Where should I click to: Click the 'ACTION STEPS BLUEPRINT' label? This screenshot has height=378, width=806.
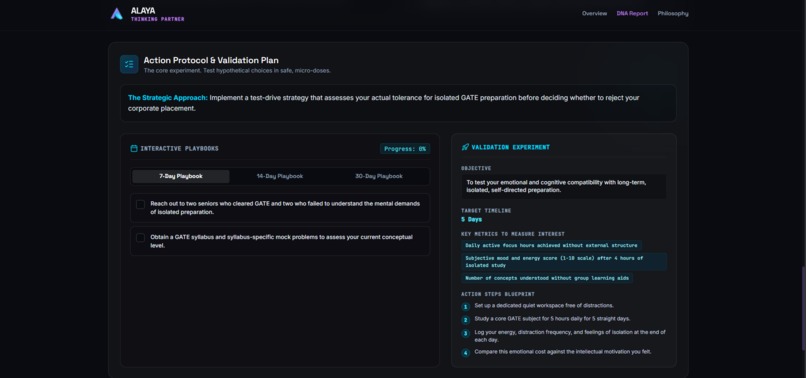click(x=498, y=295)
